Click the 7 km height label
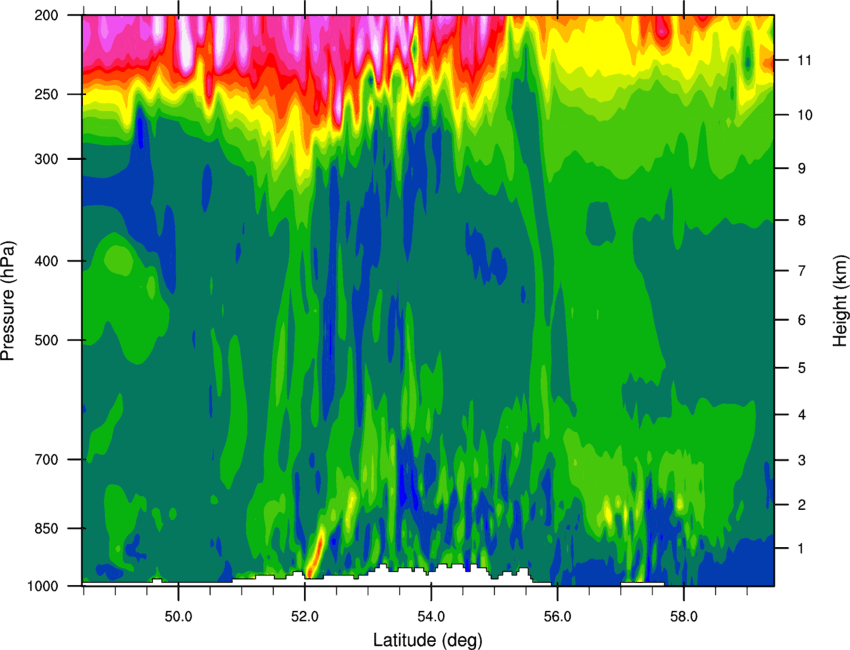 [x=802, y=271]
